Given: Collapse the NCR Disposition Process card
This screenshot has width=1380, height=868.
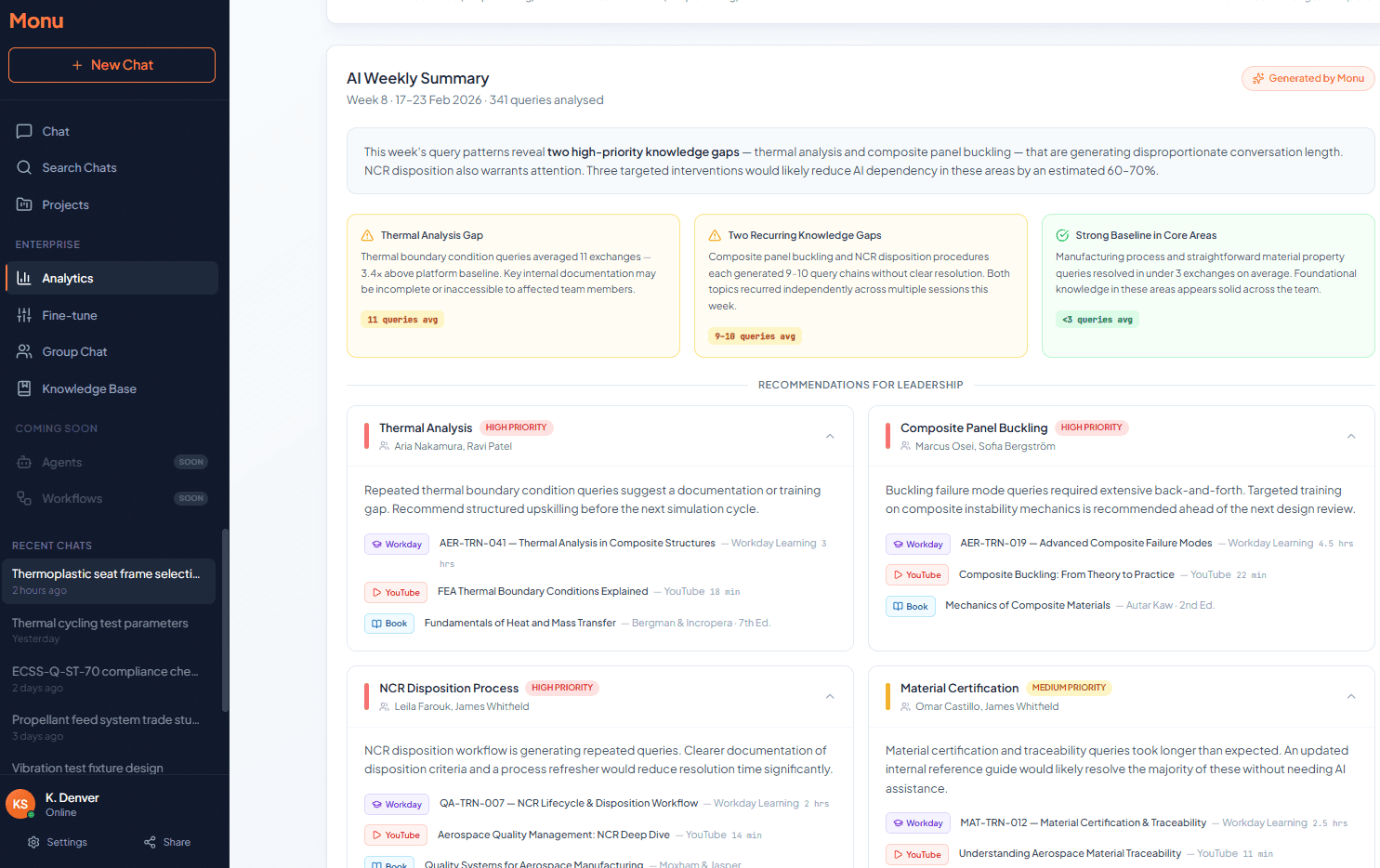Looking at the screenshot, I should point(830,696).
